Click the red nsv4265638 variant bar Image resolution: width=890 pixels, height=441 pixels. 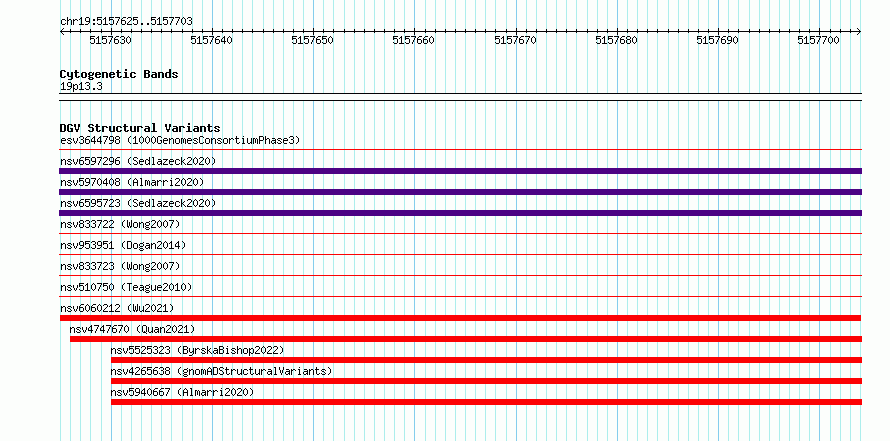(486, 381)
